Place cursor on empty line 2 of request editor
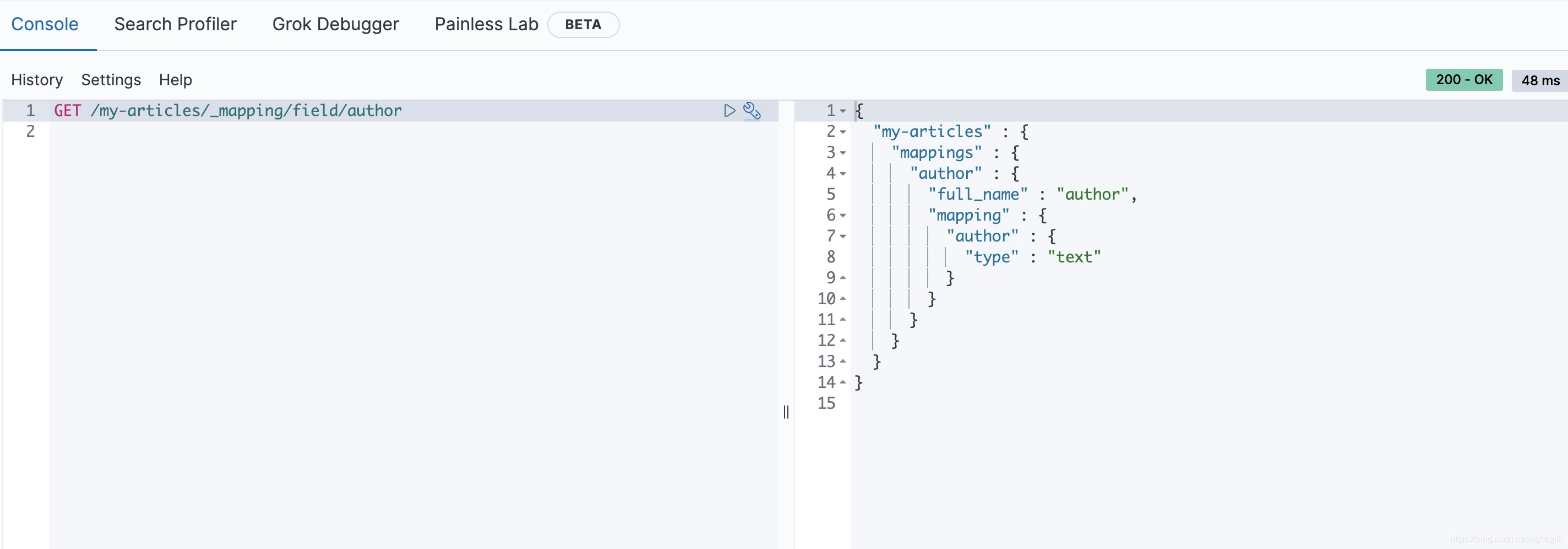1568x549 pixels. [x=414, y=131]
